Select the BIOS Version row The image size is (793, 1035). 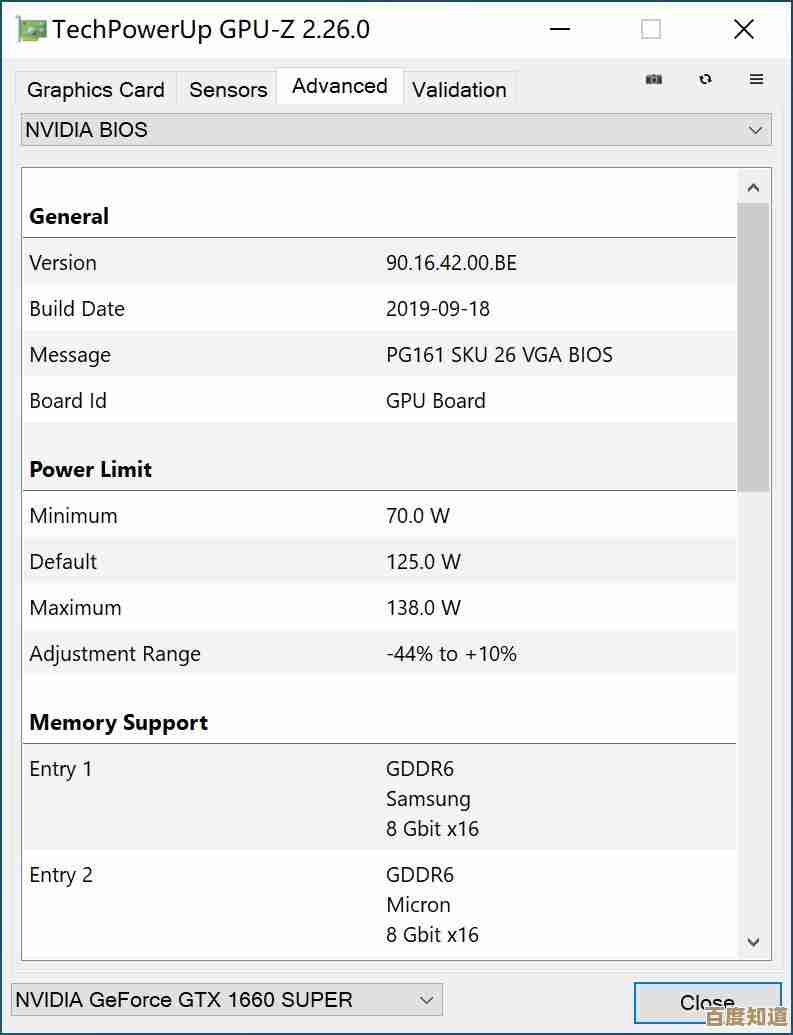[378, 263]
